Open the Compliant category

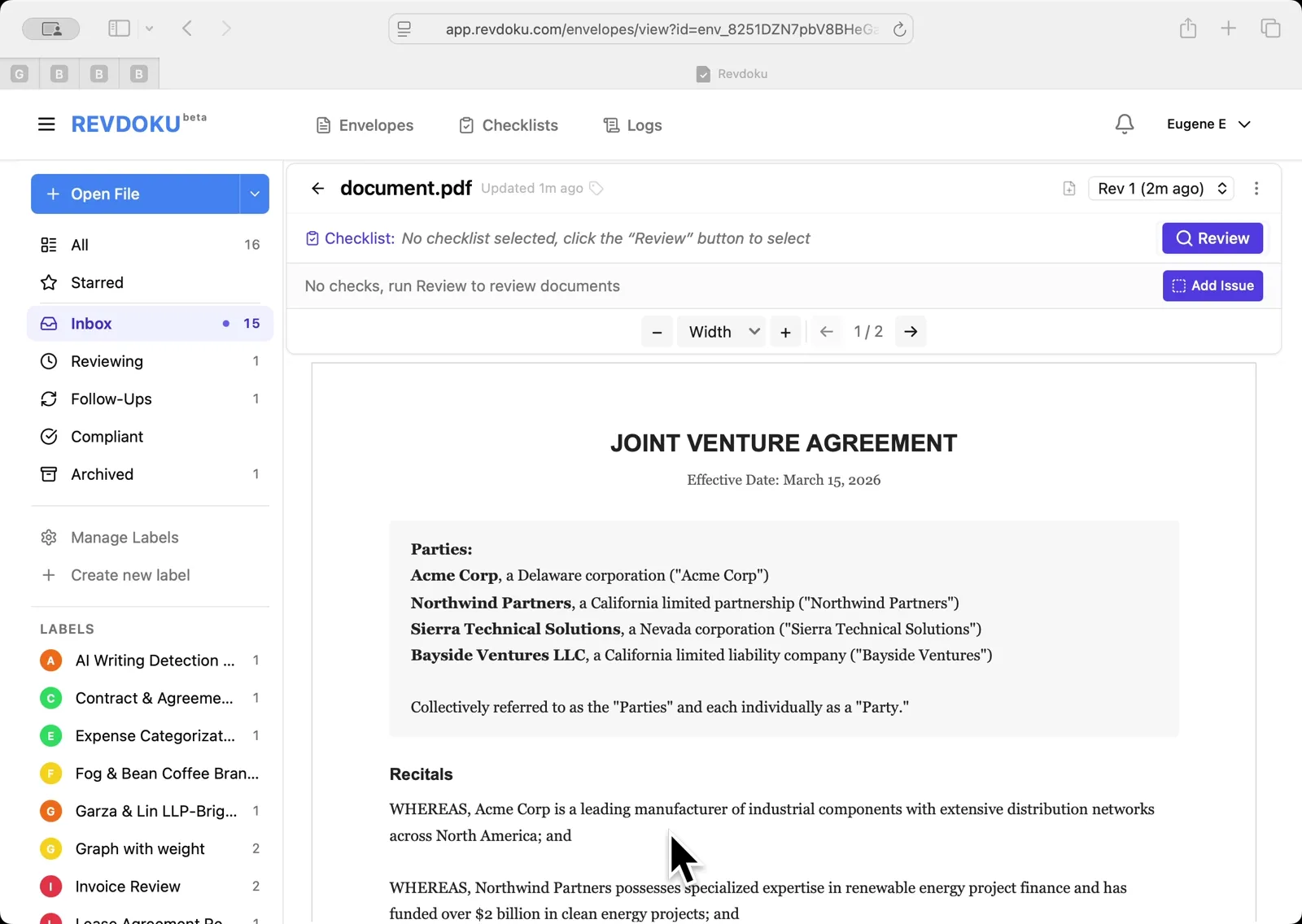107,437
